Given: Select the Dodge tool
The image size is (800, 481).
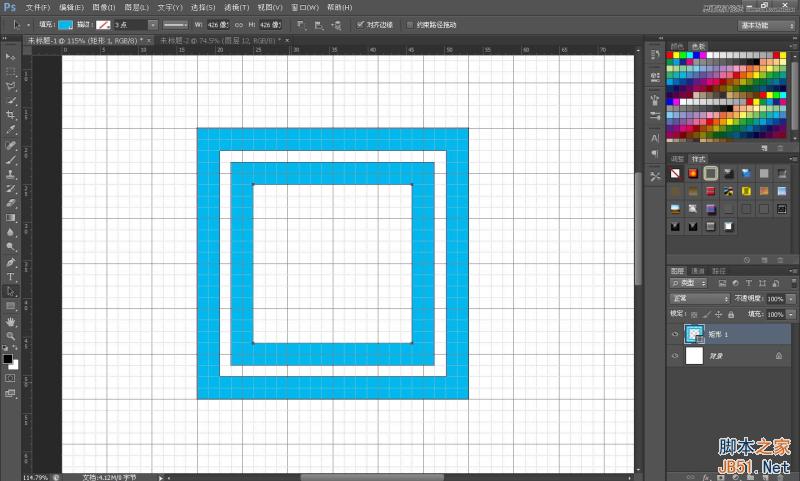Looking at the screenshot, I should [10, 247].
